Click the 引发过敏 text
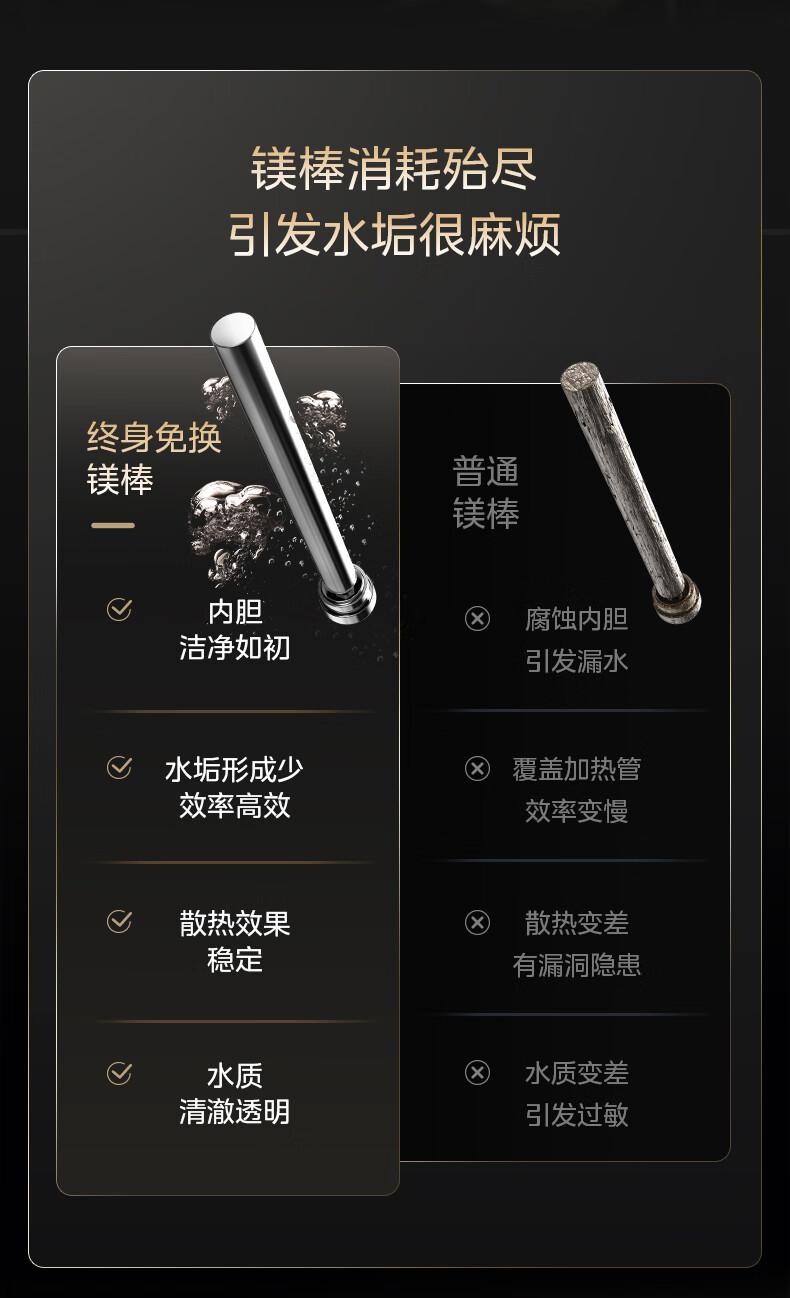 click(x=577, y=1115)
